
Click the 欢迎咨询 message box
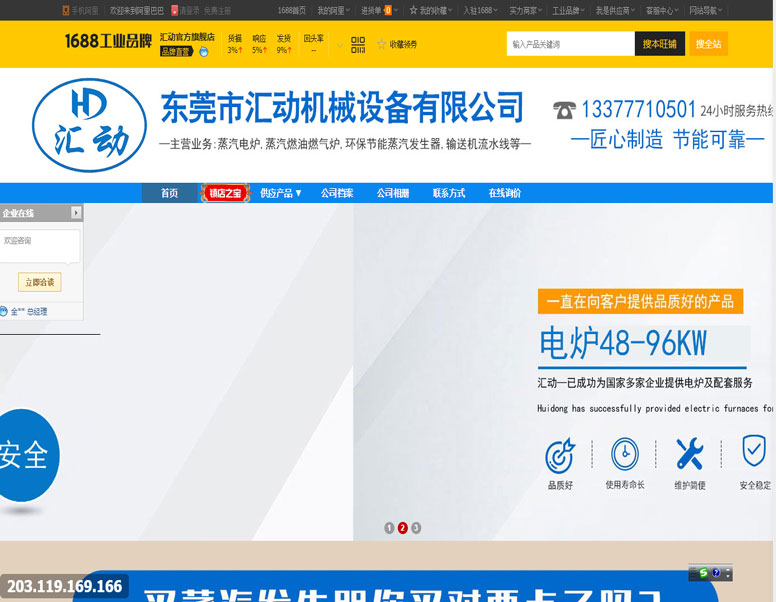39,246
